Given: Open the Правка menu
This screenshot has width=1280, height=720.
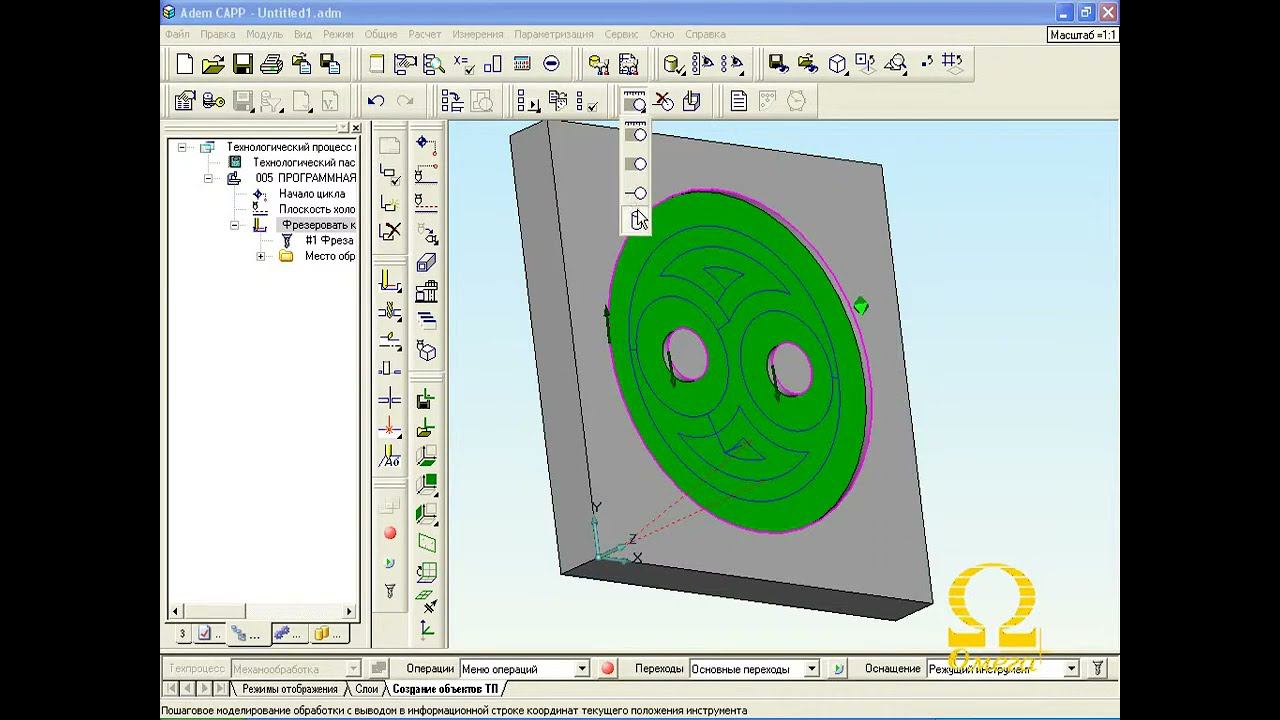Looking at the screenshot, I should [218, 34].
